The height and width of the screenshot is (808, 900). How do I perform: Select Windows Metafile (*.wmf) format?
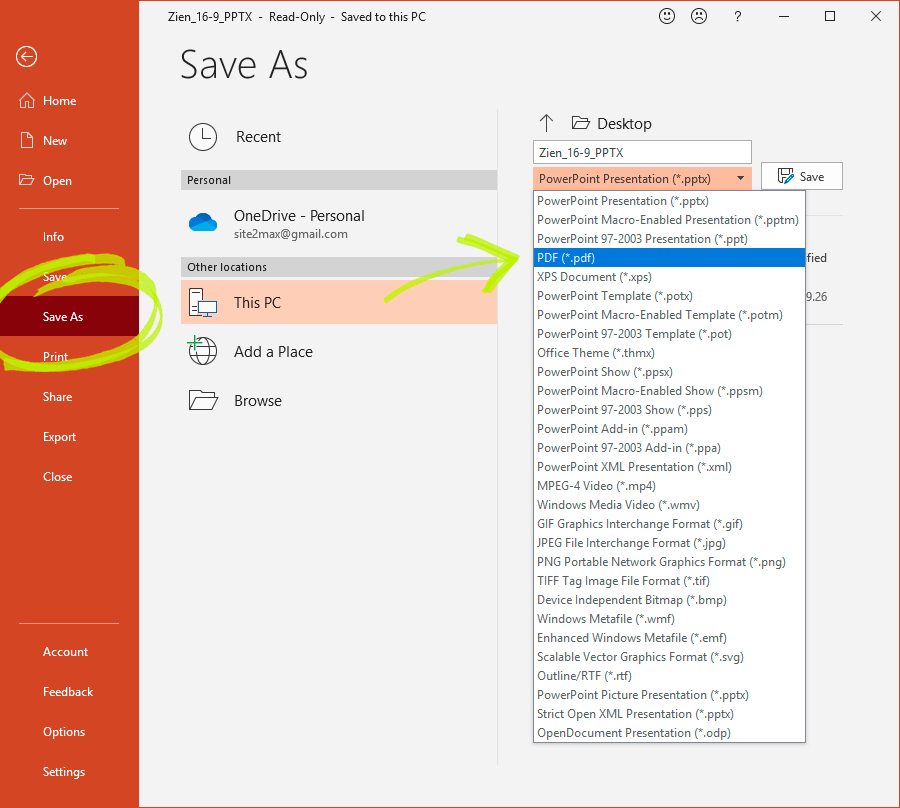pyautogui.click(x=669, y=619)
